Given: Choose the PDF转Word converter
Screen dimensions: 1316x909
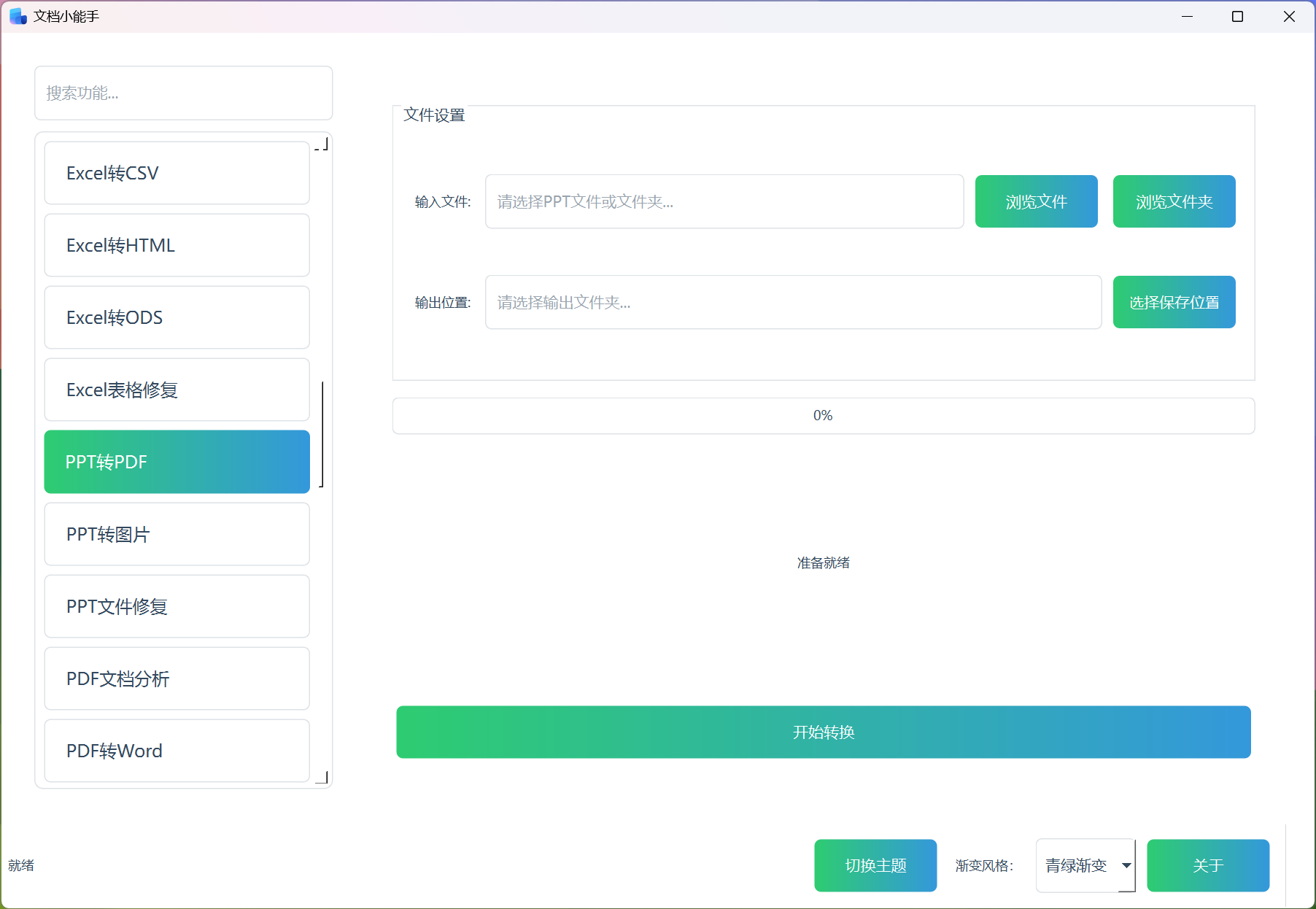Looking at the screenshot, I should (177, 751).
